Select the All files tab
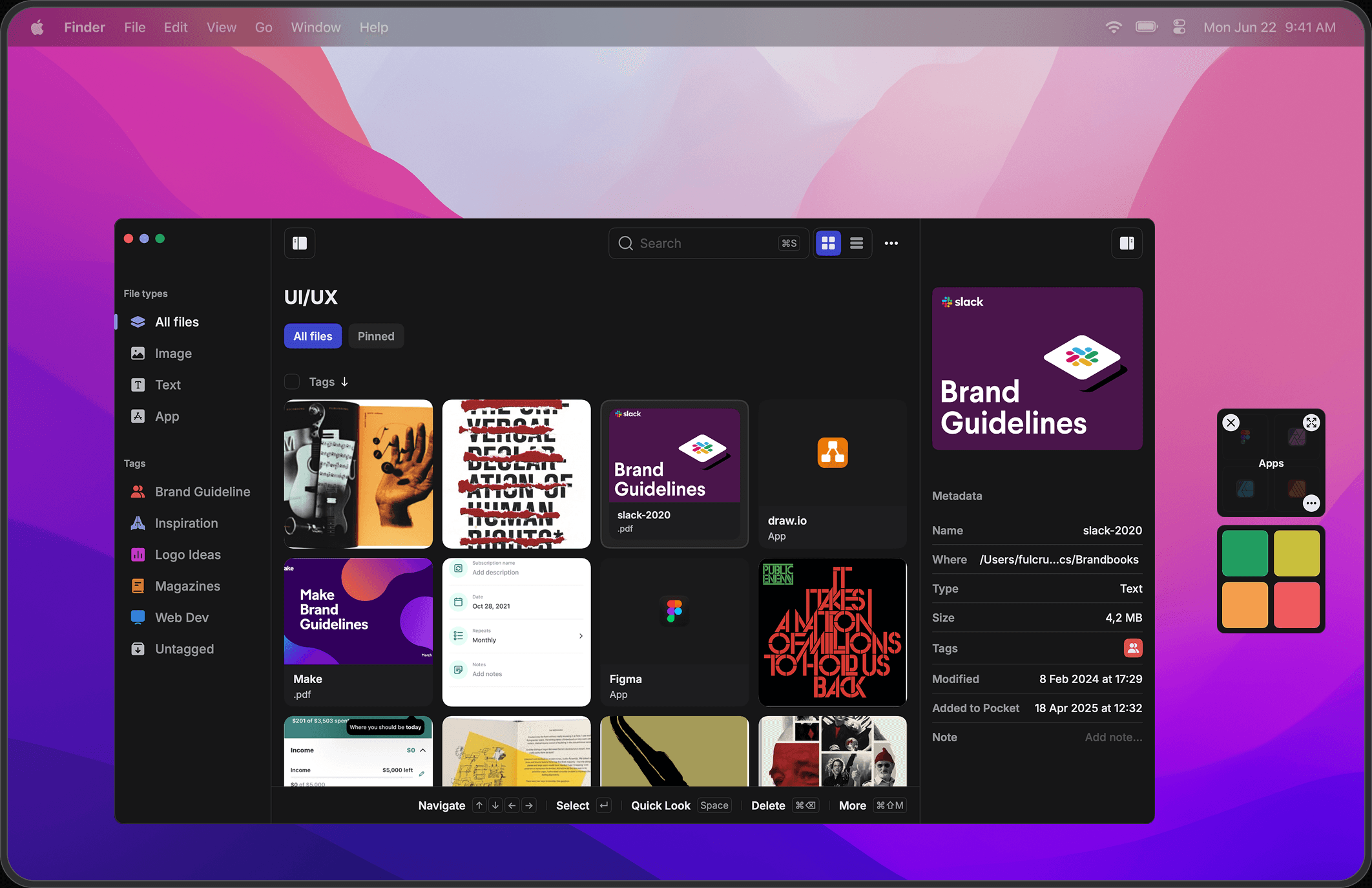The width and height of the screenshot is (1372, 888). 313,336
